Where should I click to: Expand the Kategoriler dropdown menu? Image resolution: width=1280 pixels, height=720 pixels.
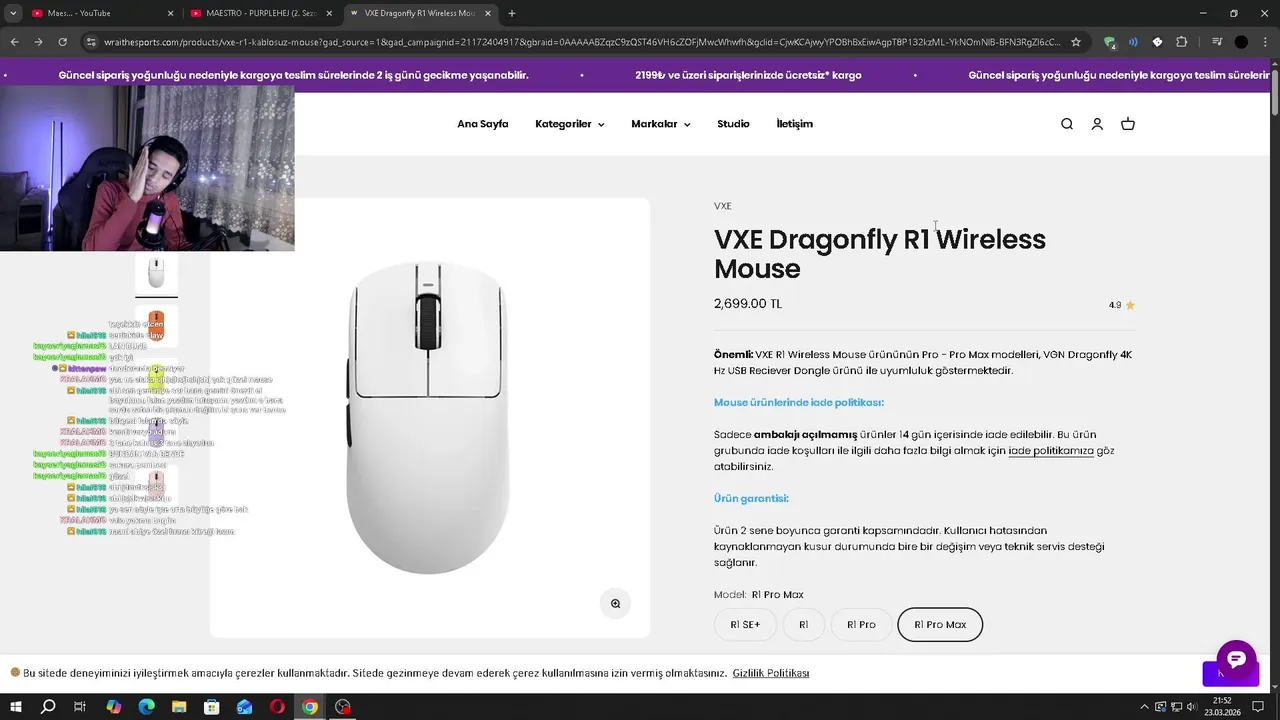click(x=569, y=124)
